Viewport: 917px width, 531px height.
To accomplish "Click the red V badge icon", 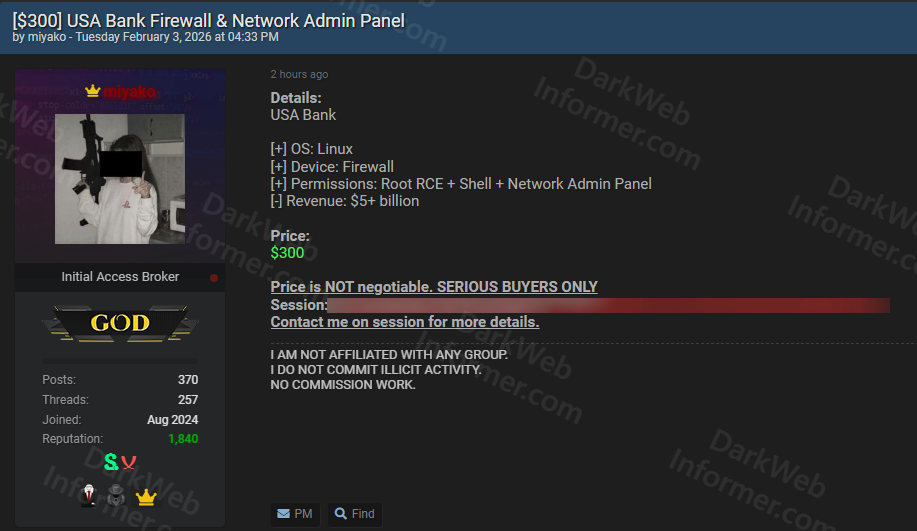I will 130,462.
